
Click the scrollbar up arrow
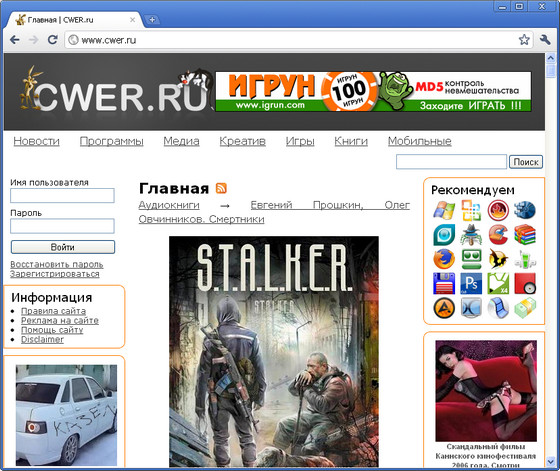(x=550, y=58)
